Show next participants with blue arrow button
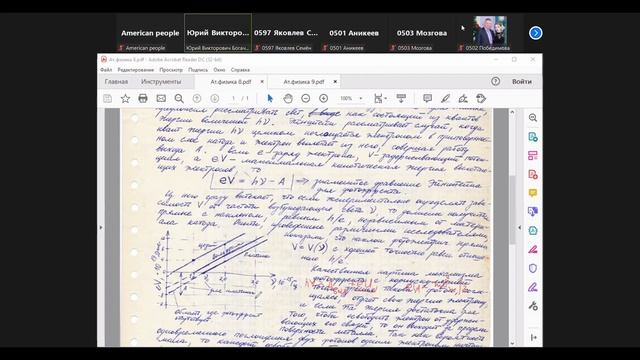The height and width of the screenshot is (360, 640). point(536,33)
